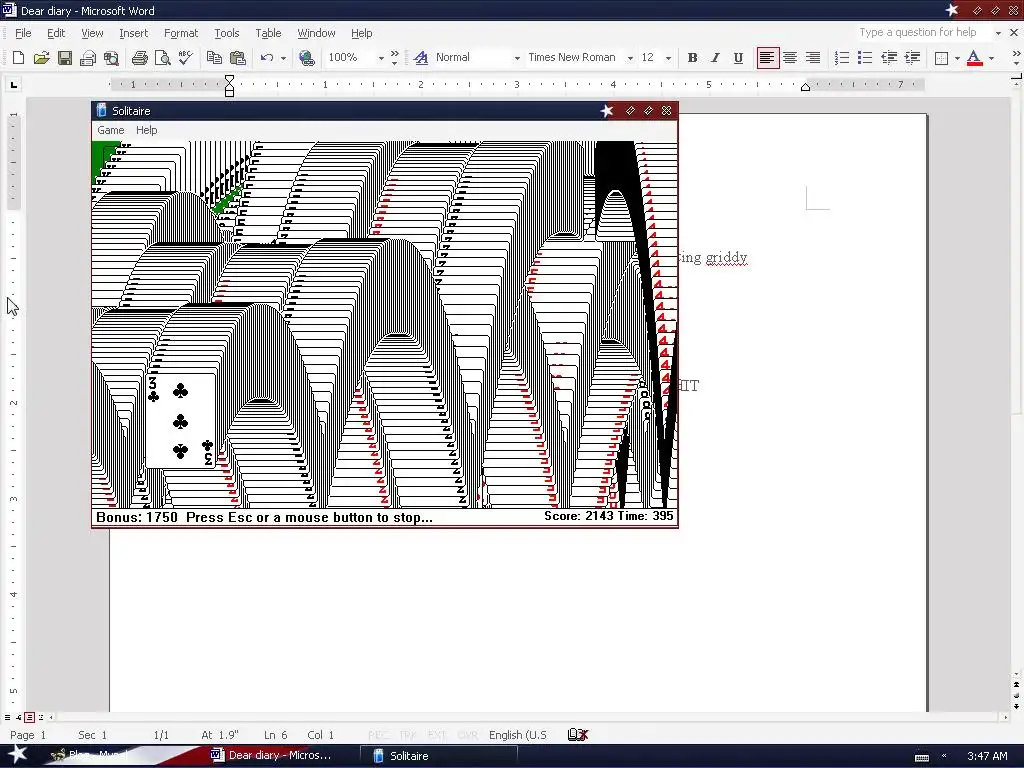Expand the border style dropdown arrow
The height and width of the screenshot is (768, 1024).
coord(957,58)
